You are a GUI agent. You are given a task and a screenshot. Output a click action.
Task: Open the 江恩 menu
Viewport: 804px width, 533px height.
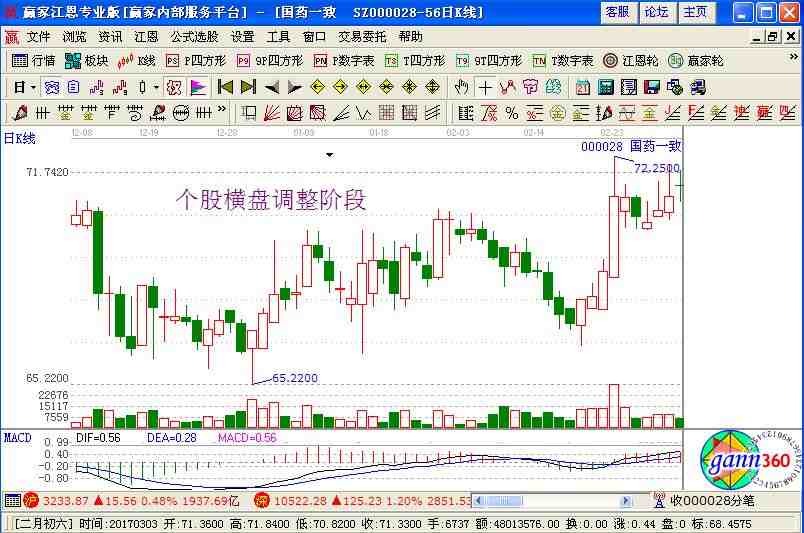(146, 37)
